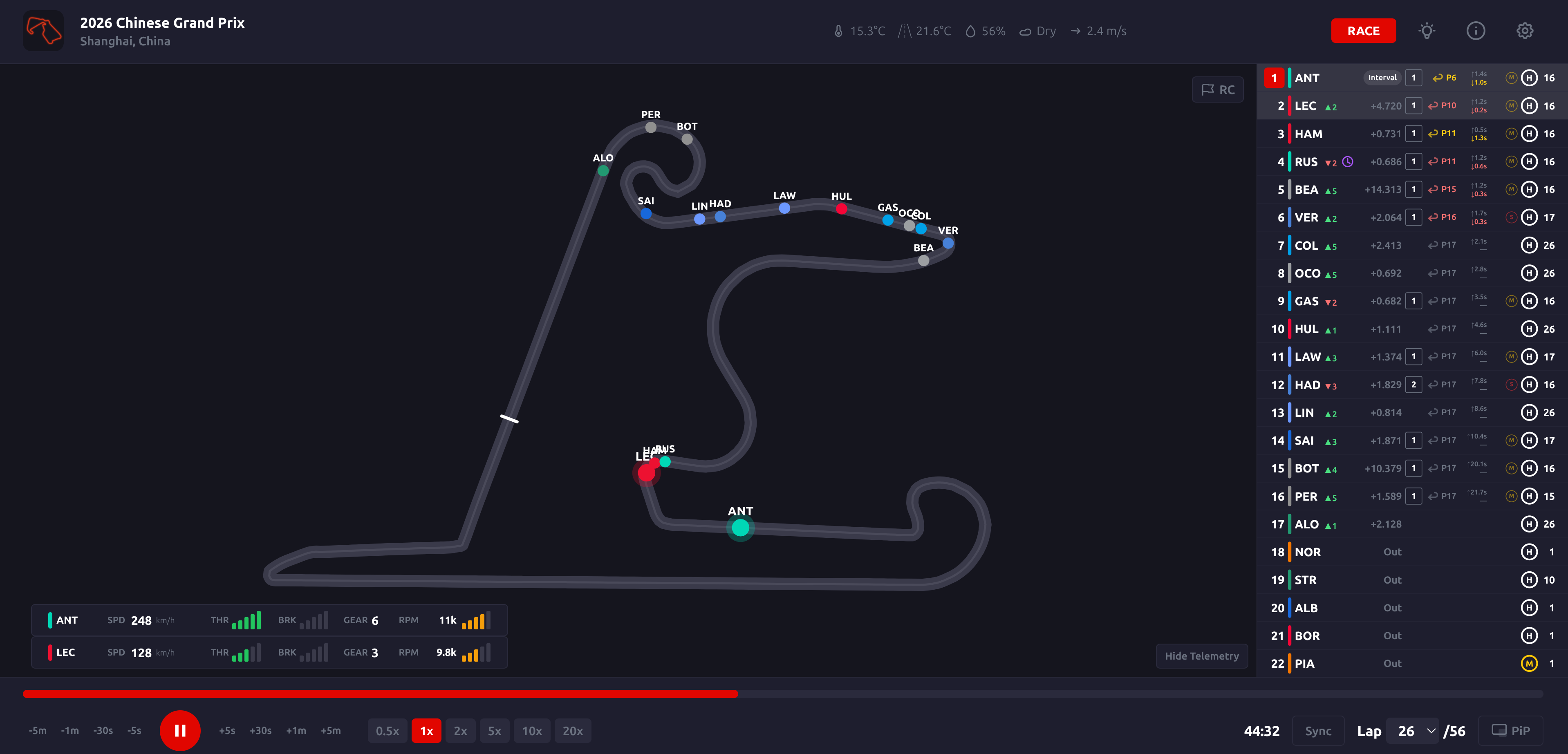Screen dimensions: 1568x754
Task: Open race control RC flag button
Action: click(1218, 90)
